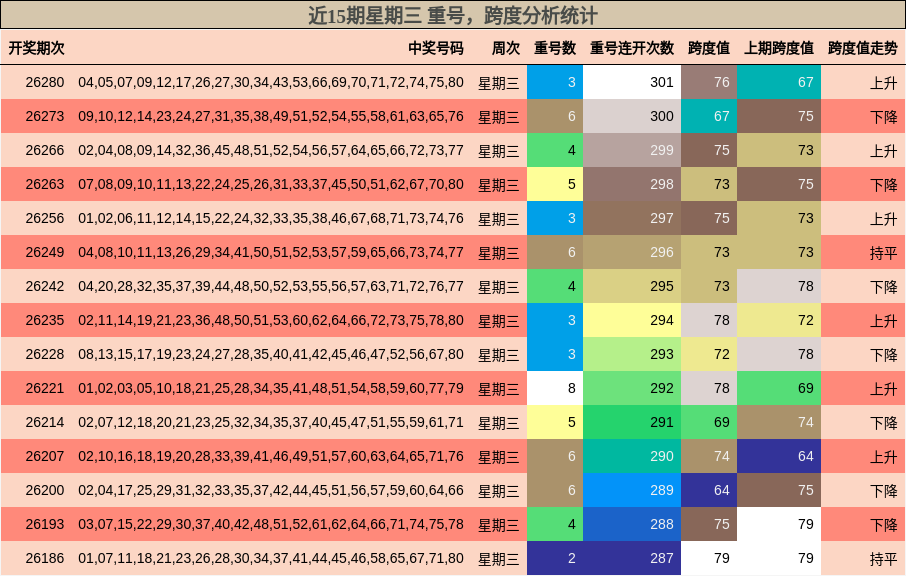This screenshot has width=906, height=576.
Task: Click consecutive count cell 301
Action: 632,82
